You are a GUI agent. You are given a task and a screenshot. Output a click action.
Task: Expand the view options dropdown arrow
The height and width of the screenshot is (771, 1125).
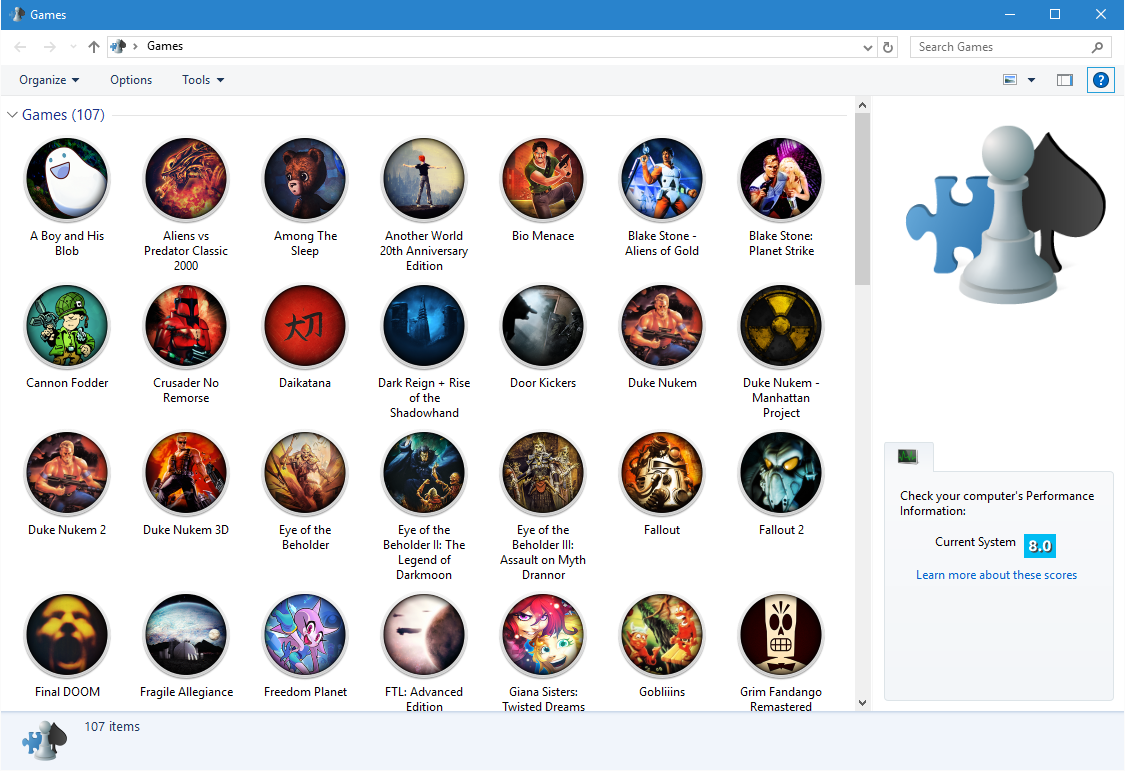(x=1031, y=80)
